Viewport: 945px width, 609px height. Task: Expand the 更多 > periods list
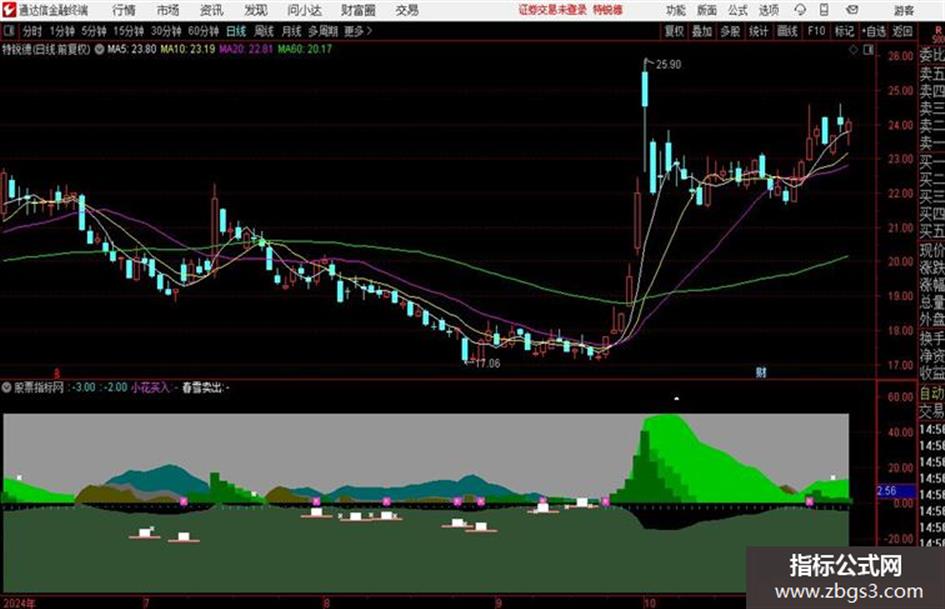pyautogui.click(x=358, y=31)
